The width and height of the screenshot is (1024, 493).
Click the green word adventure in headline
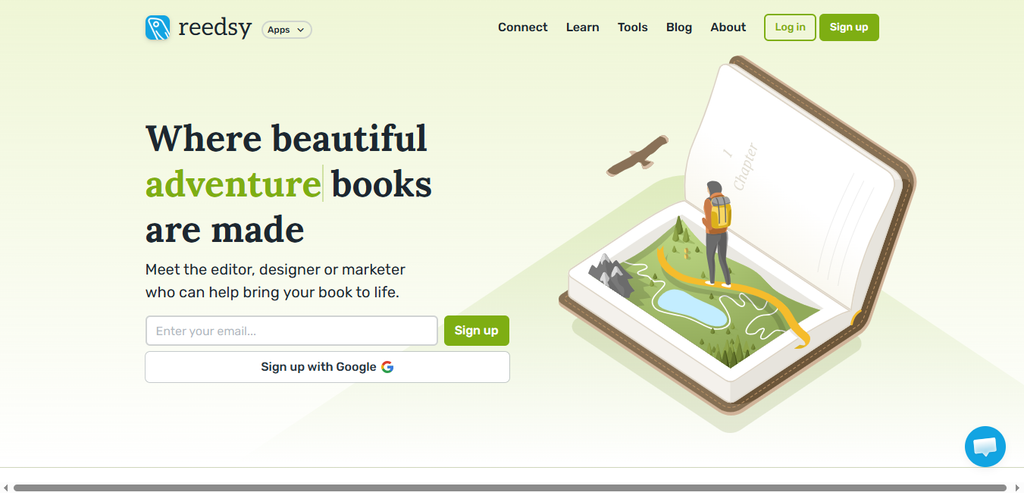[233, 184]
